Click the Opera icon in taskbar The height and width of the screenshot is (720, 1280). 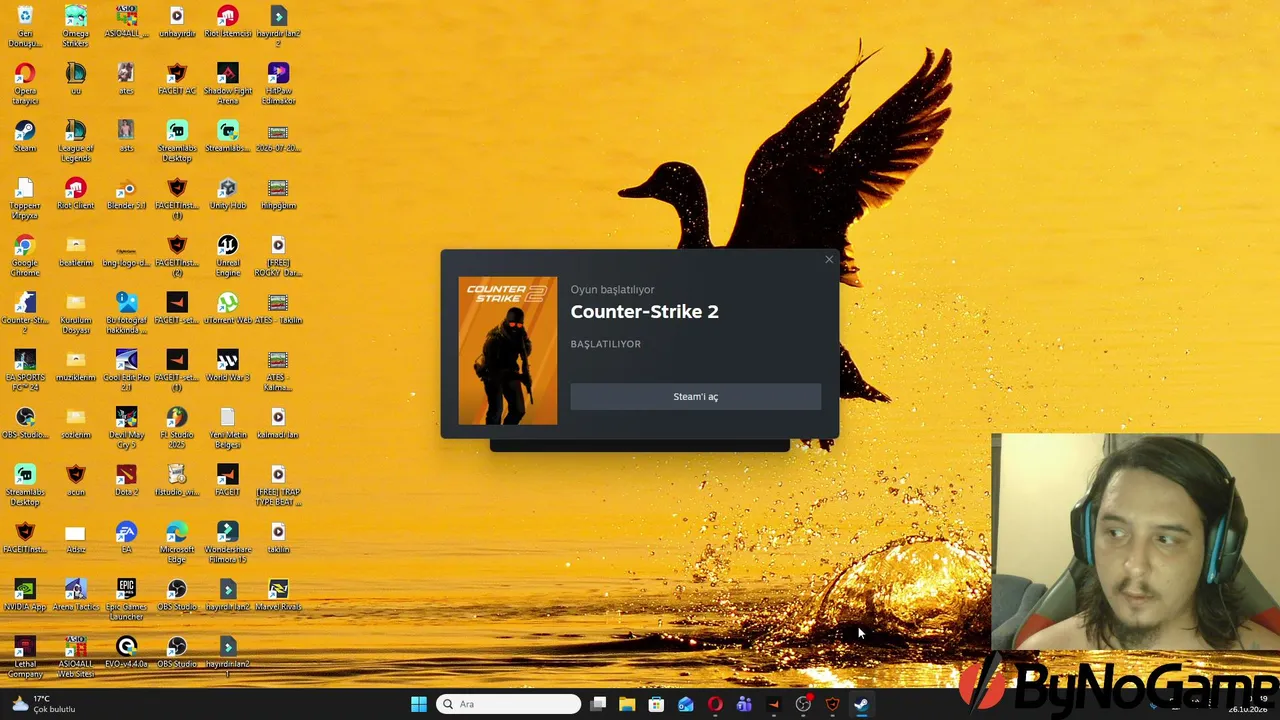(x=715, y=704)
